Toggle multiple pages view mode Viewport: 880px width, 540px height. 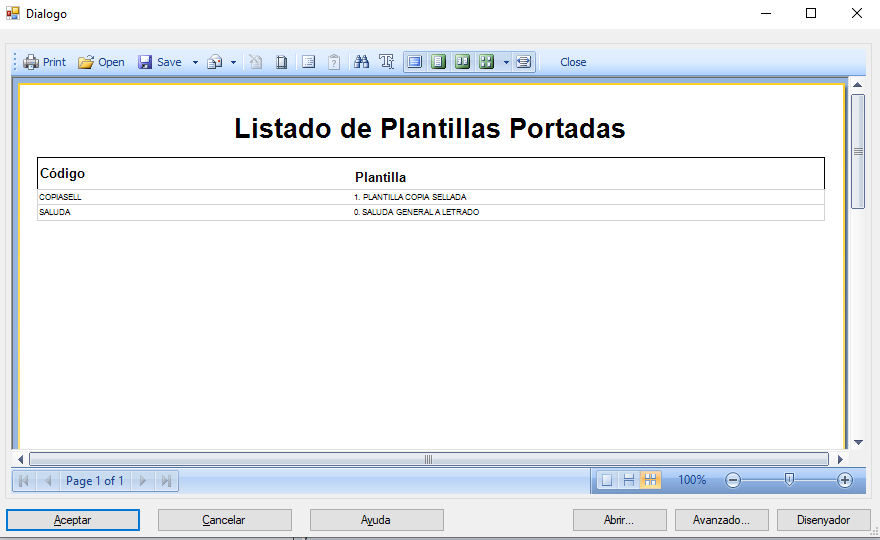[487, 62]
